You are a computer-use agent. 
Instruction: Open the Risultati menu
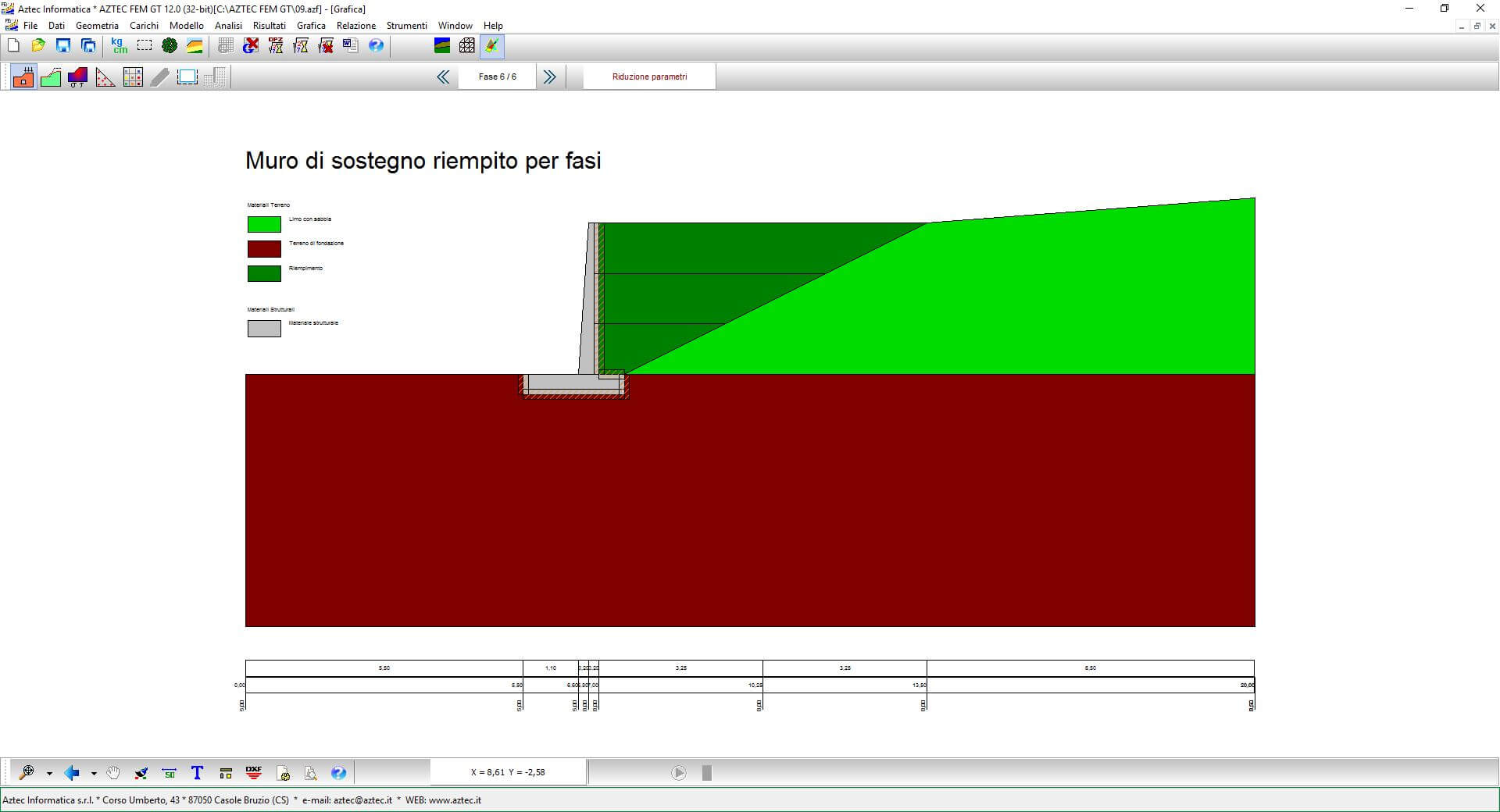269,26
